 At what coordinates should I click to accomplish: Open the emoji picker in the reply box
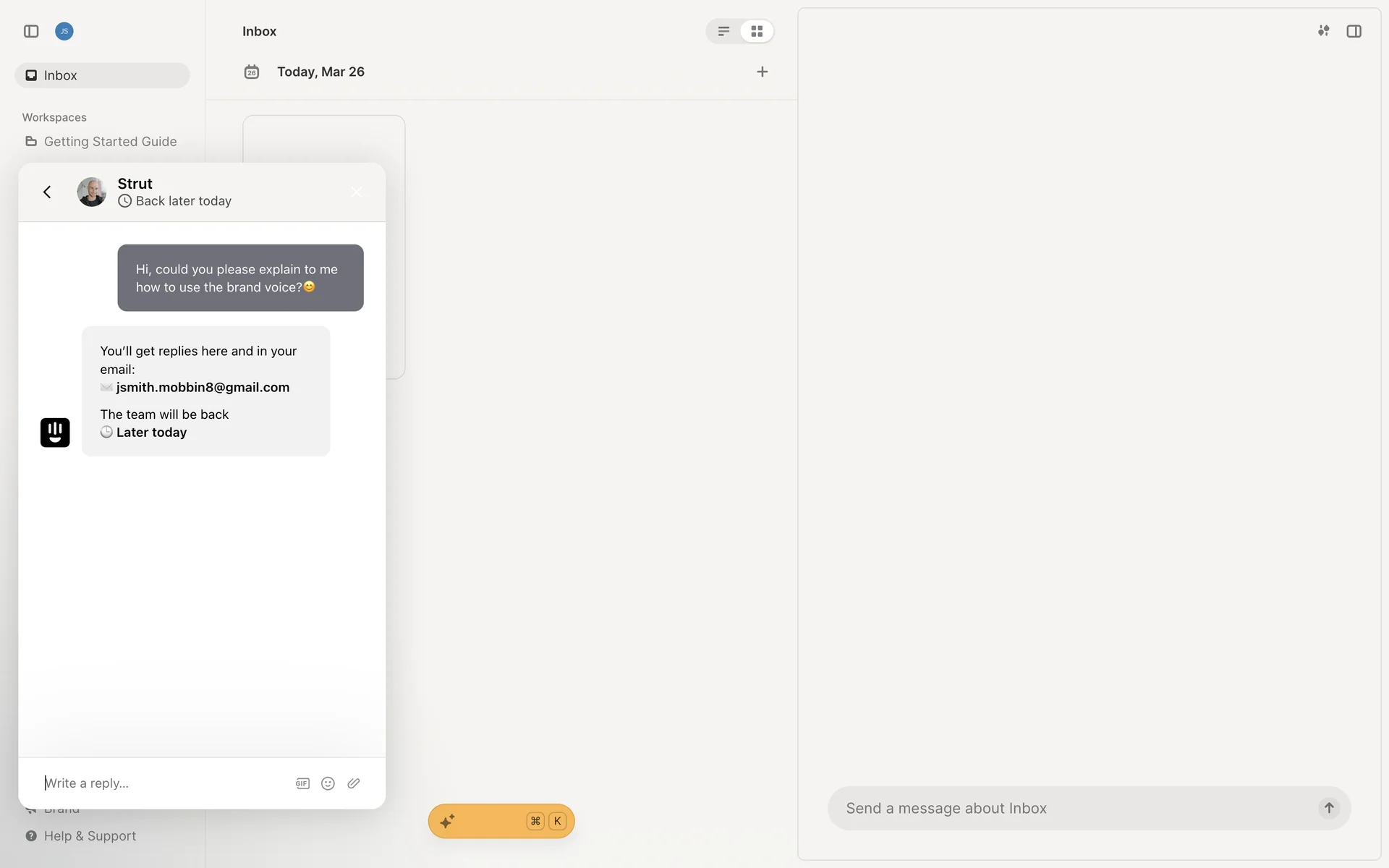click(328, 783)
